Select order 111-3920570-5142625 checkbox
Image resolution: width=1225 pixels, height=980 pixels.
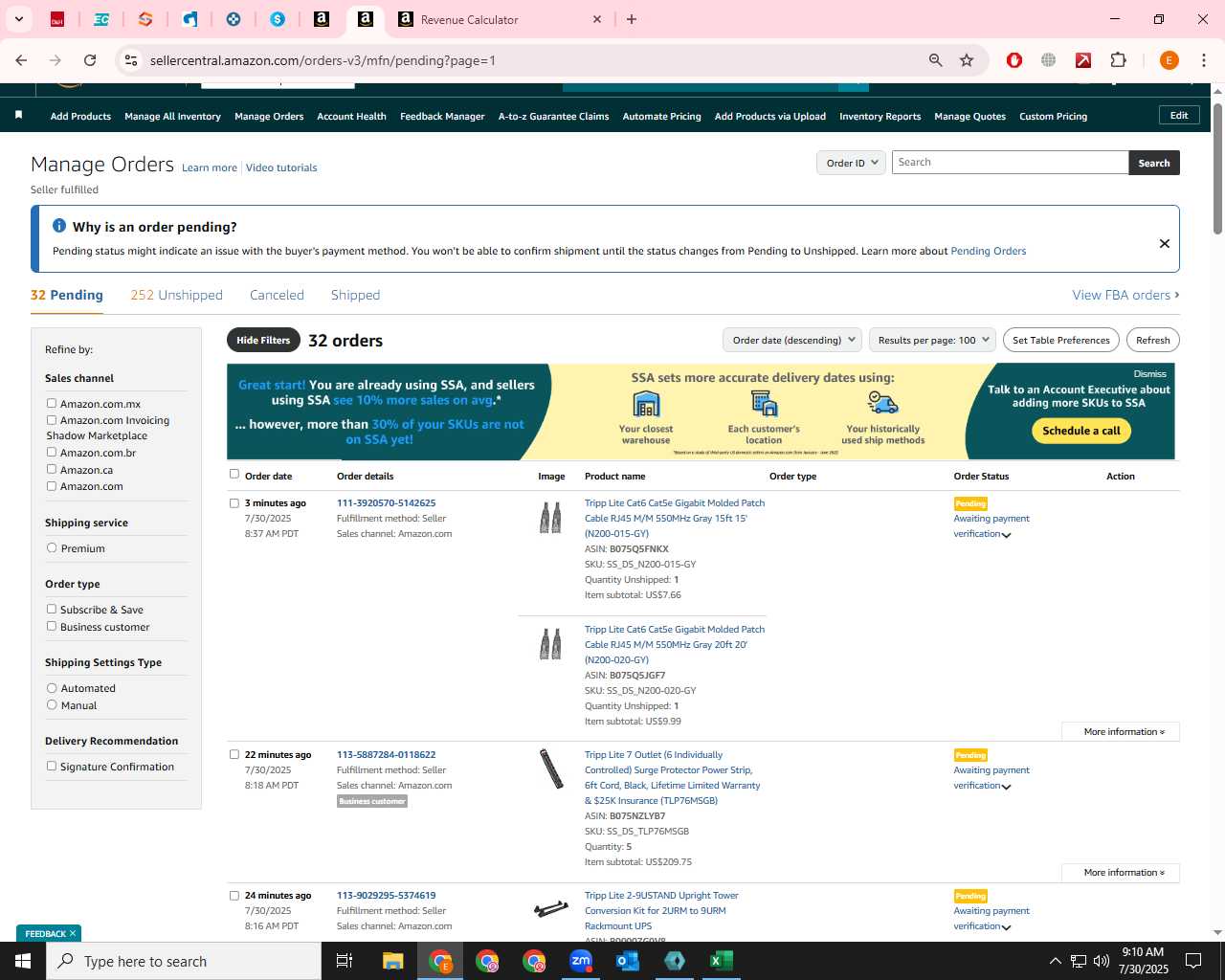click(x=234, y=502)
